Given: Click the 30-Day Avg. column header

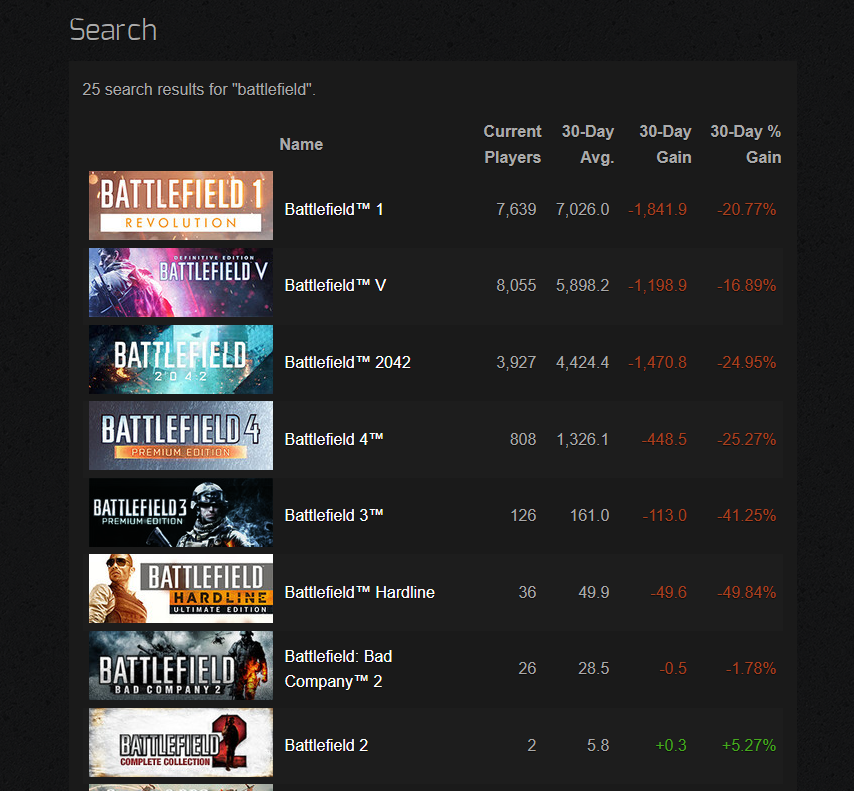Looking at the screenshot, I should [x=588, y=144].
